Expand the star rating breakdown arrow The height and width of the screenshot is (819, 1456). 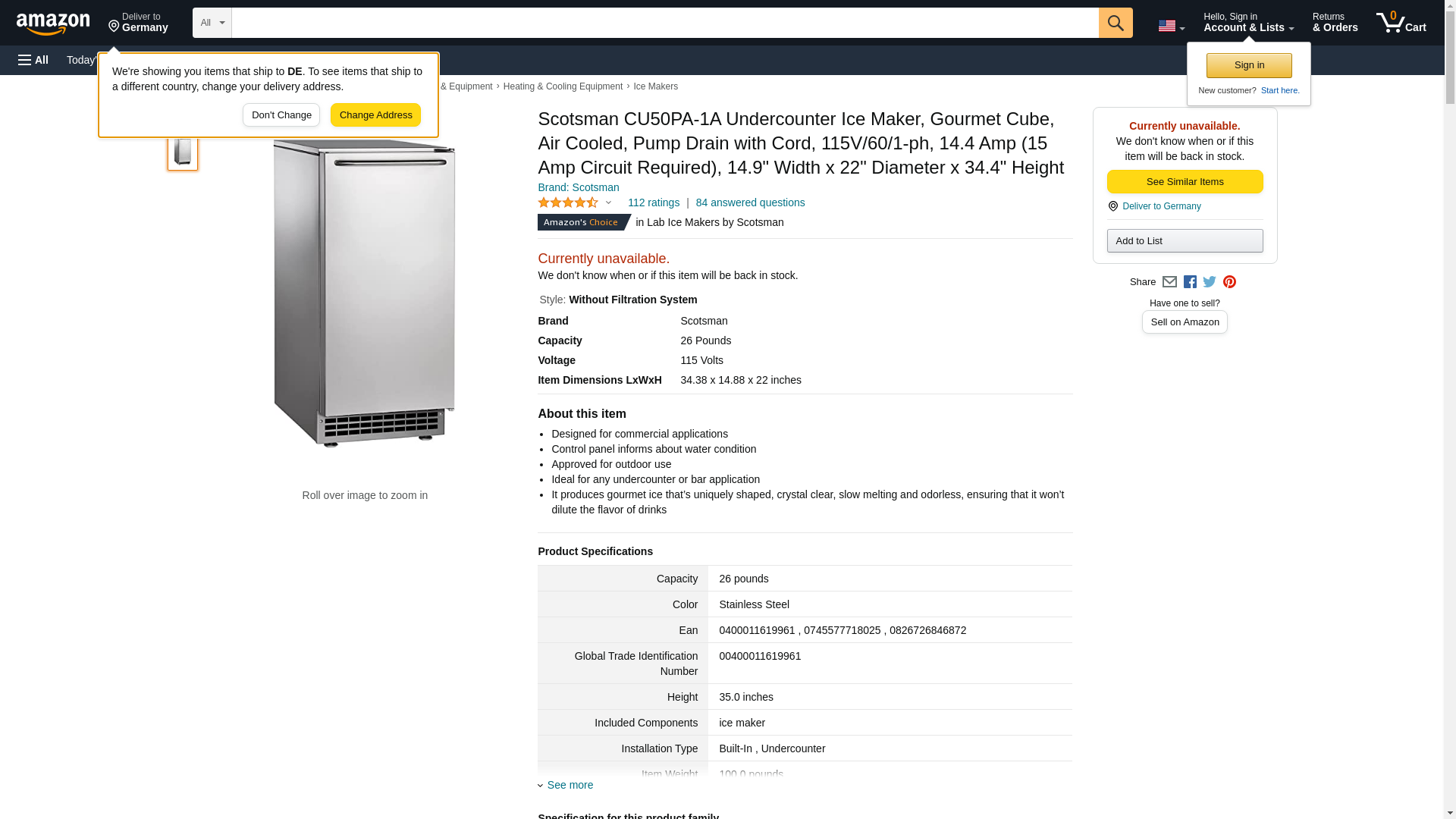tap(608, 202)
